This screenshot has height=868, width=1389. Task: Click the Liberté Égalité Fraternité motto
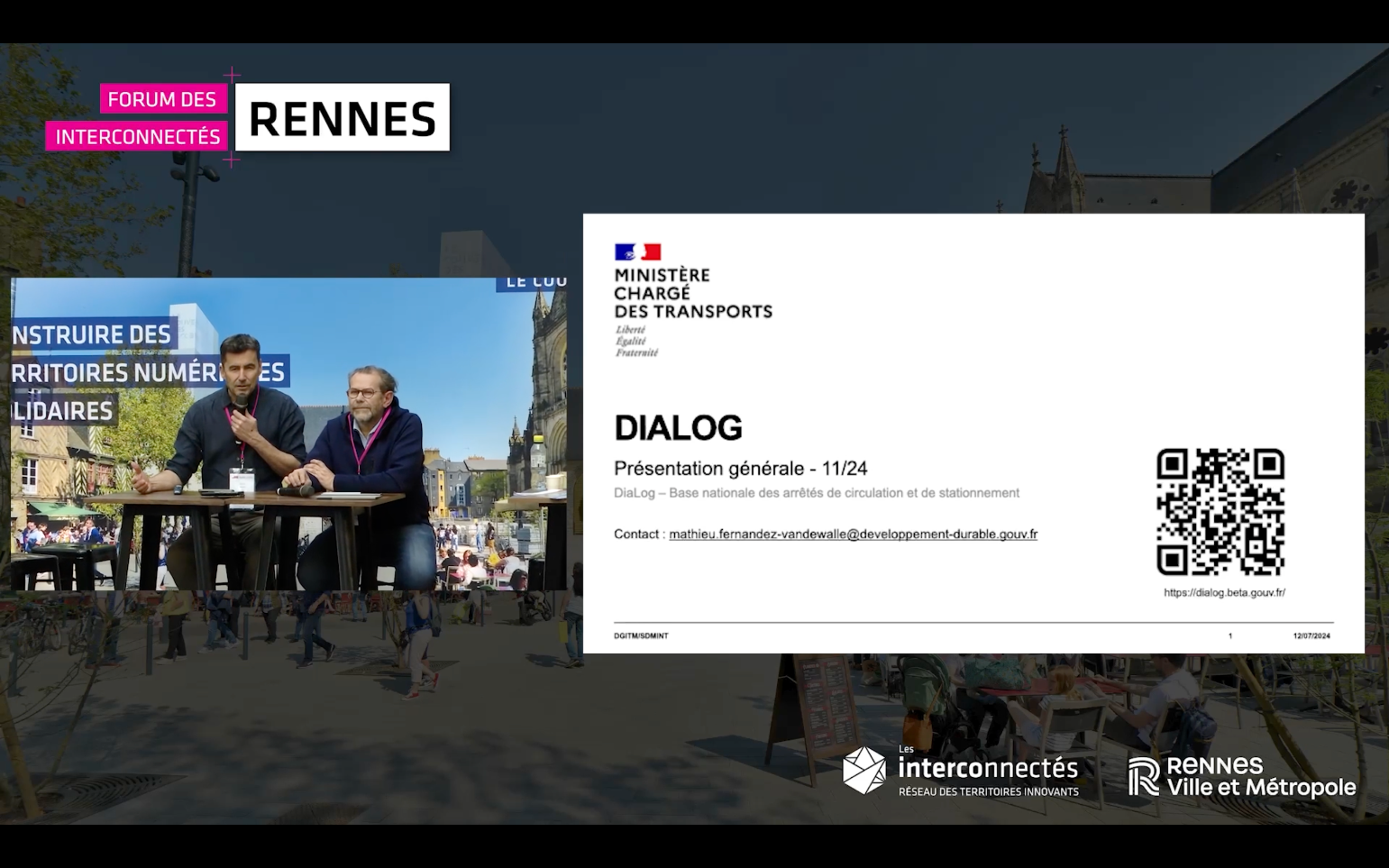(636, 342)
